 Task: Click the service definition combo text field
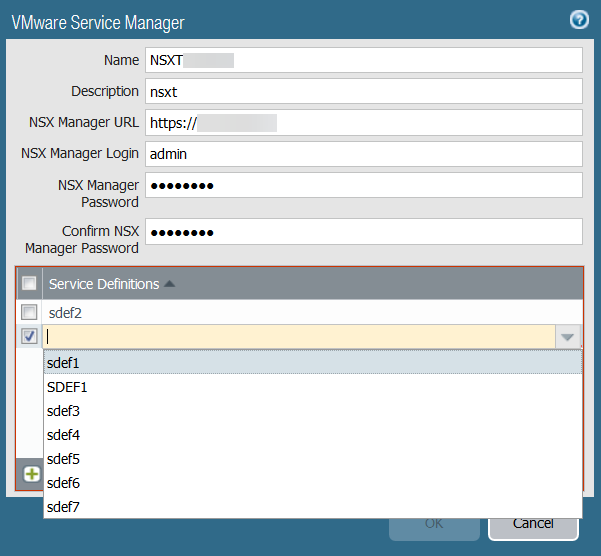coord(298,337)
